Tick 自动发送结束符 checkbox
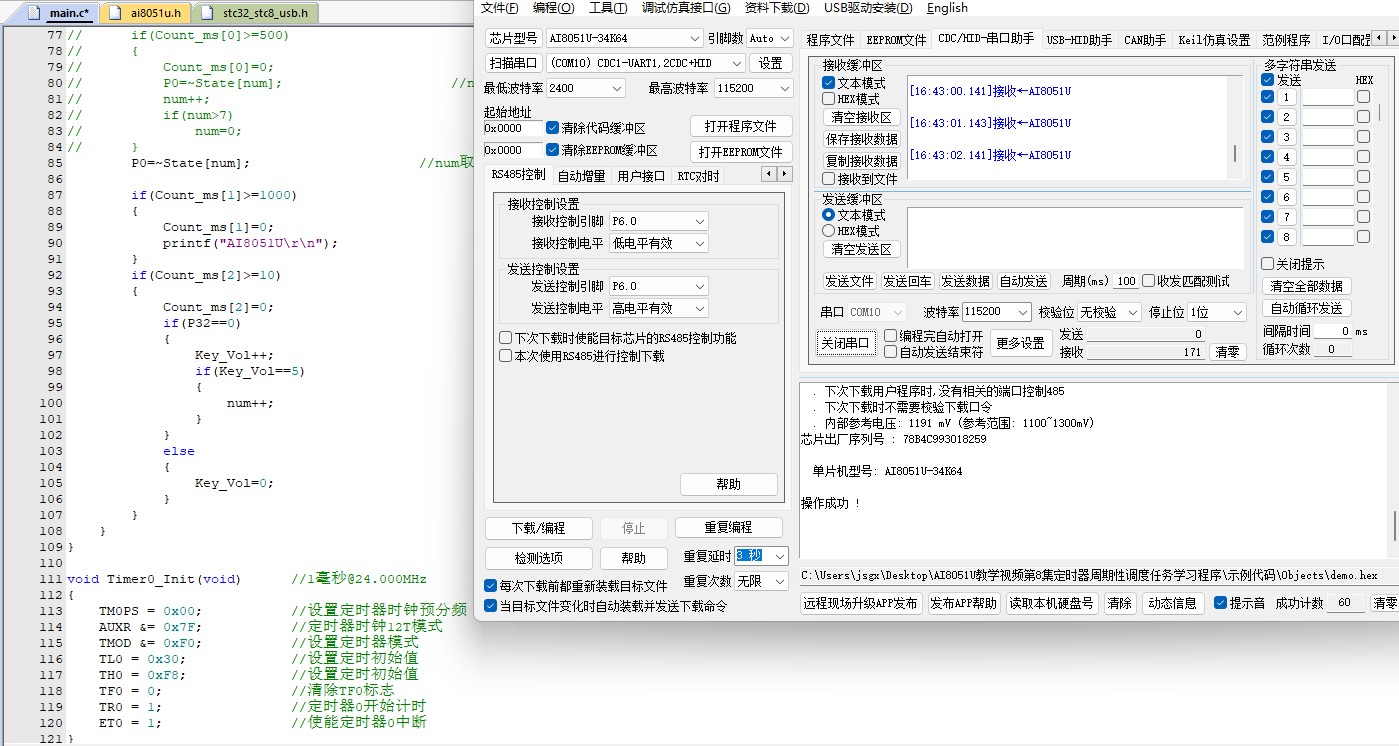1399x746 pixels. coord(890,351)
